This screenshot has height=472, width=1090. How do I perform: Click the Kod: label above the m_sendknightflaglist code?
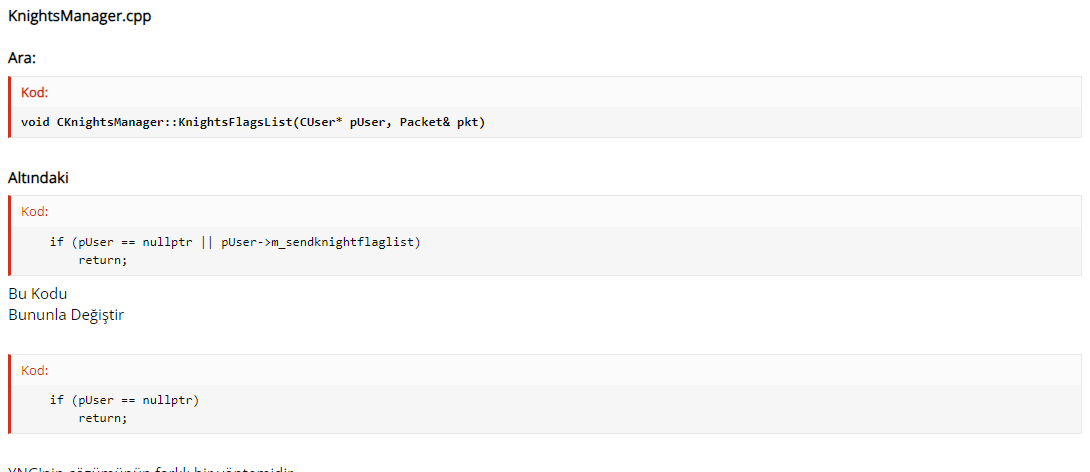[35, 211]
